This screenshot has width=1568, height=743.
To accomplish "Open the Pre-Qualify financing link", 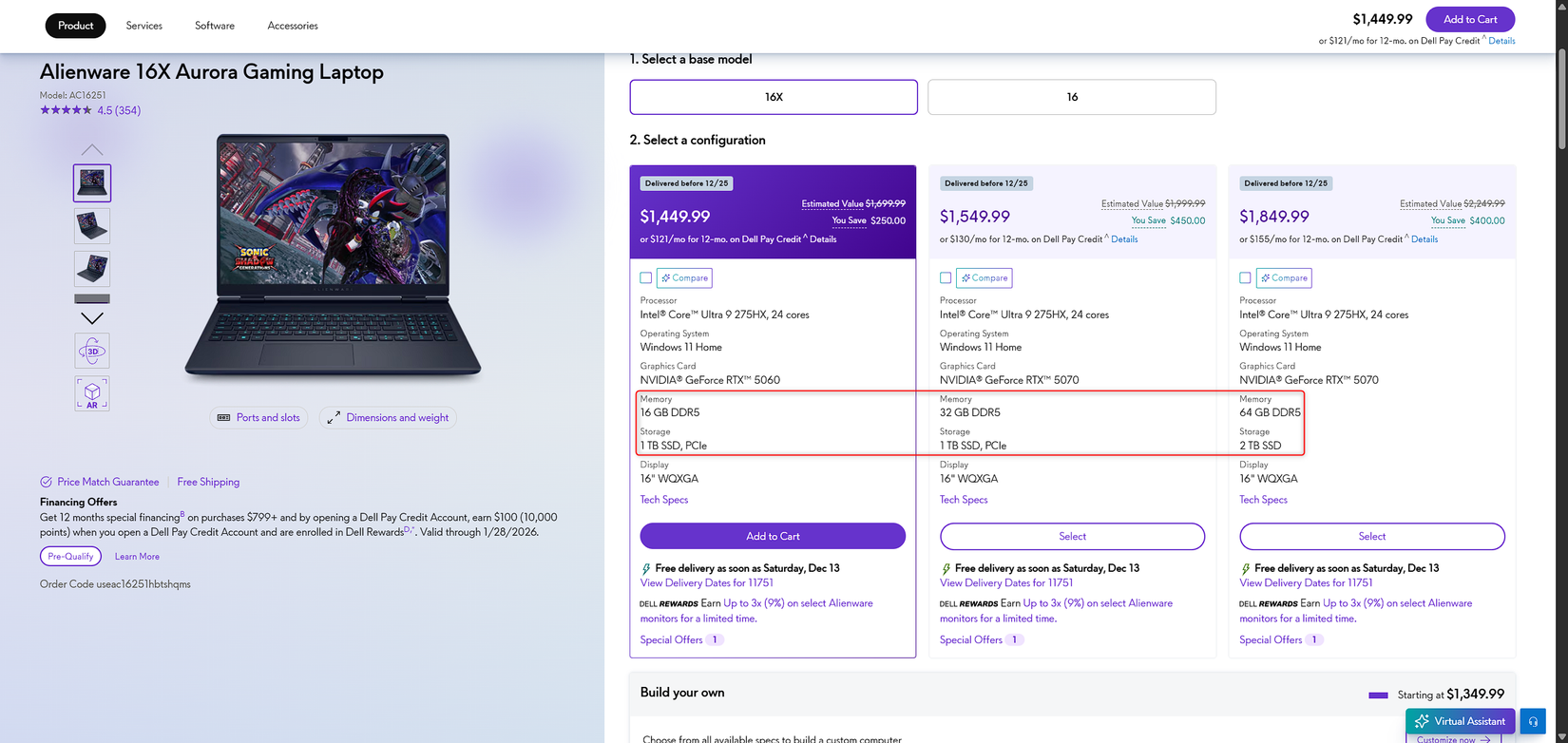I will click(x=70, y=556).
